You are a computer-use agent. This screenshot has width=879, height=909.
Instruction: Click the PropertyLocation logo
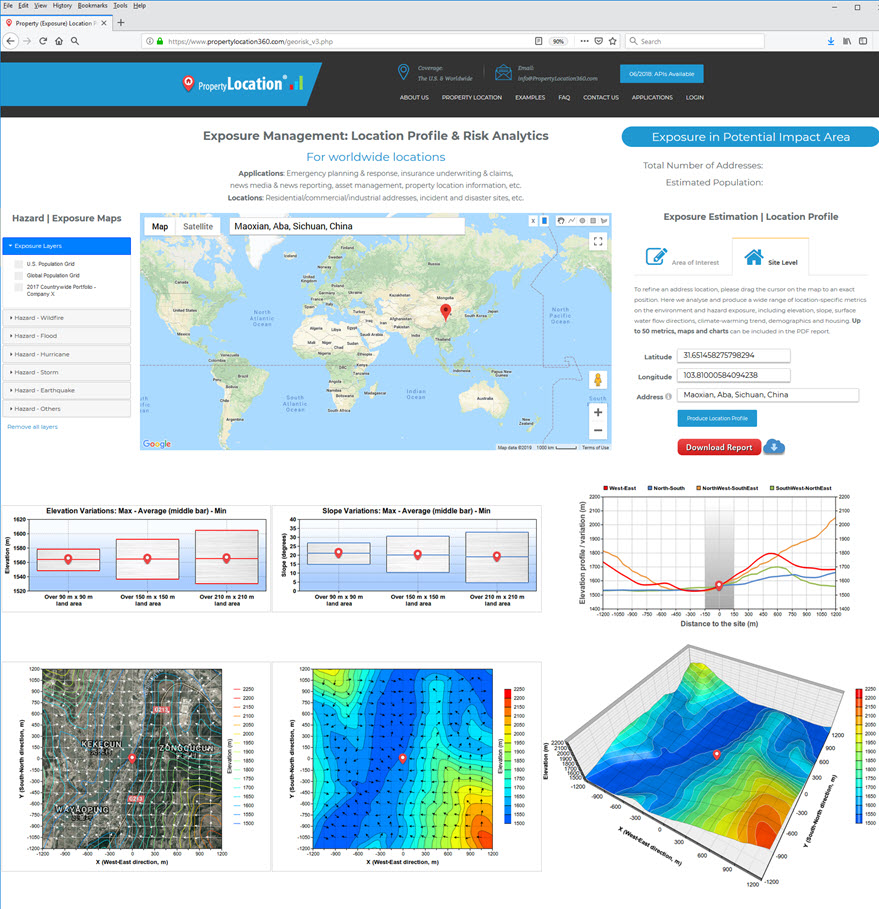[x=242, y=84]
